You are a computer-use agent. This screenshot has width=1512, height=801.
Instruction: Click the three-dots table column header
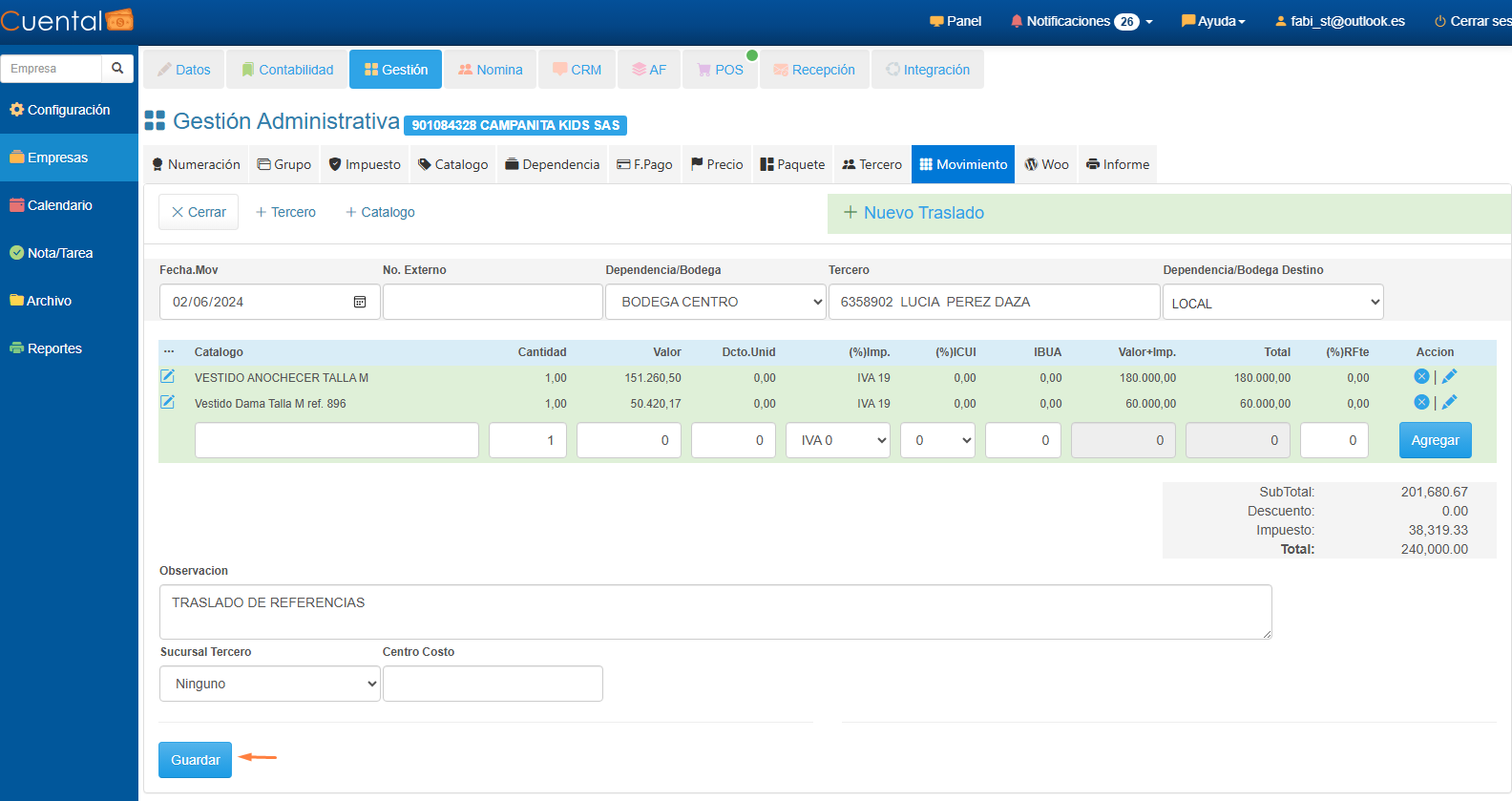click(169, 352)
